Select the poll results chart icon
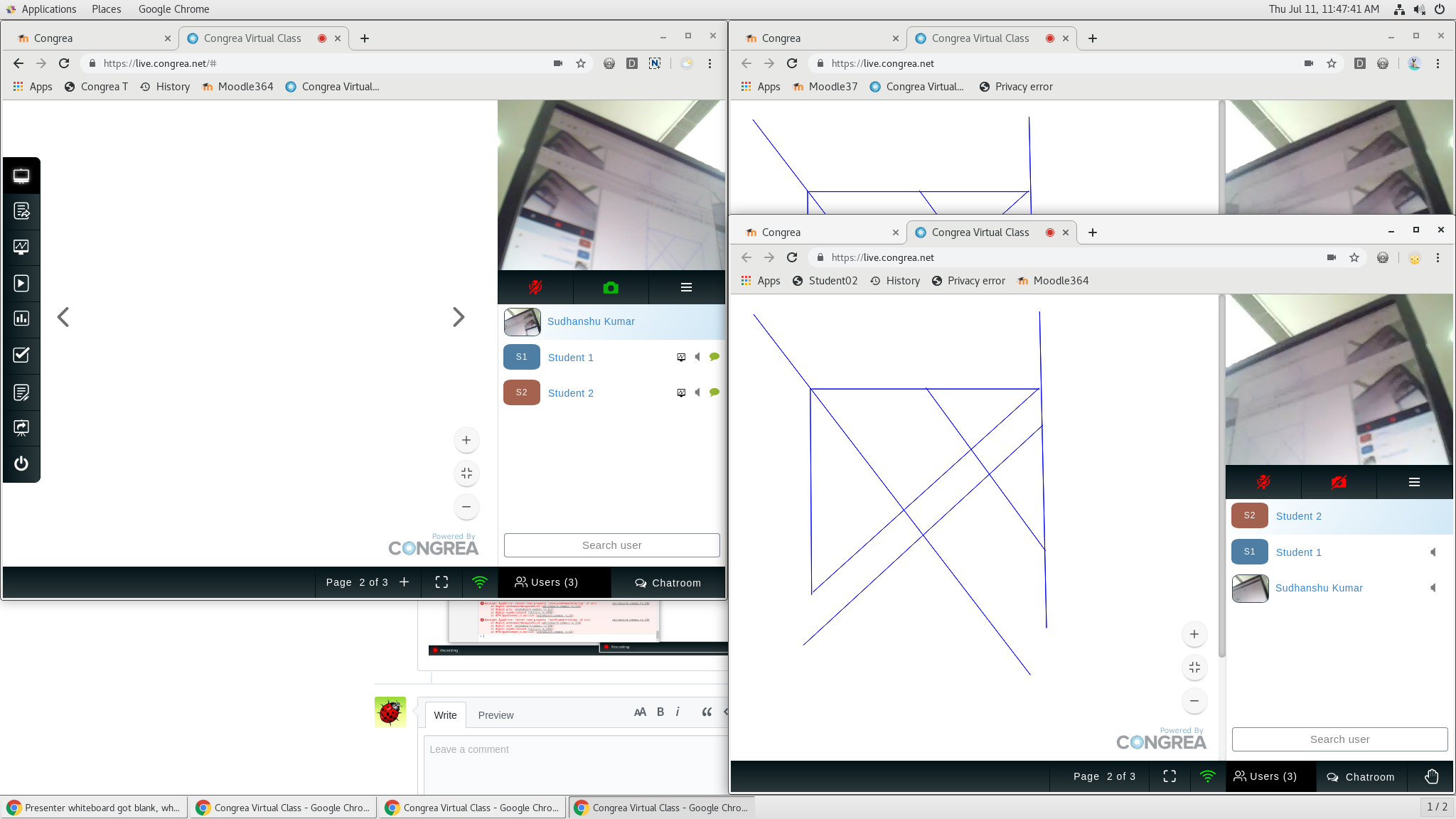The height and width of the screenshot is (819, 1456). [21, 318]
